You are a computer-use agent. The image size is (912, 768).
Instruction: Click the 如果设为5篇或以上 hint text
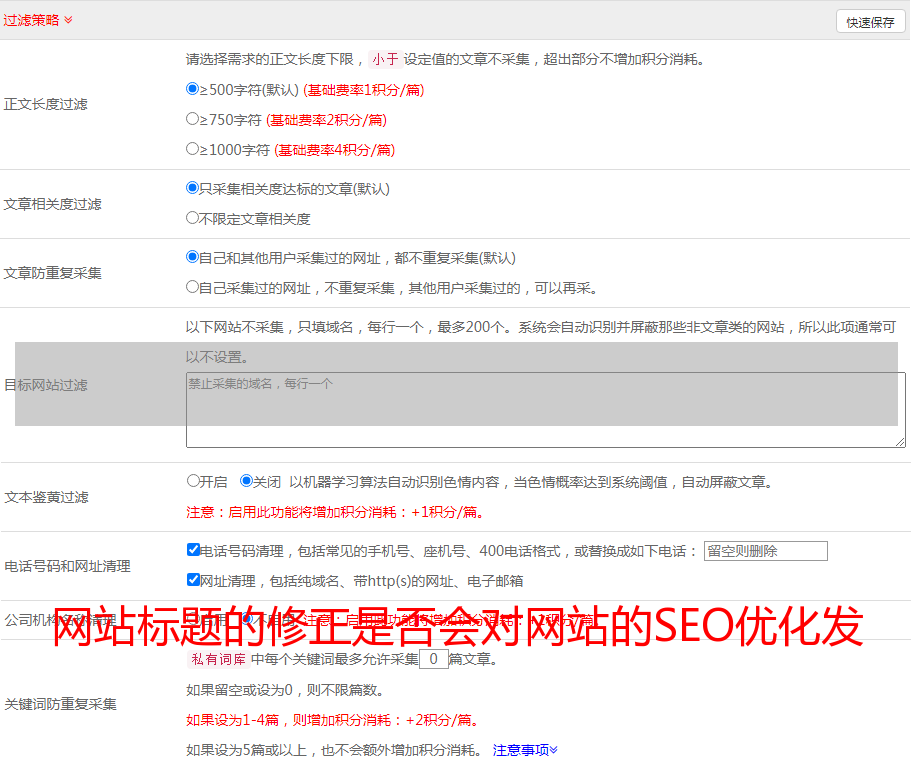point(334,750)
